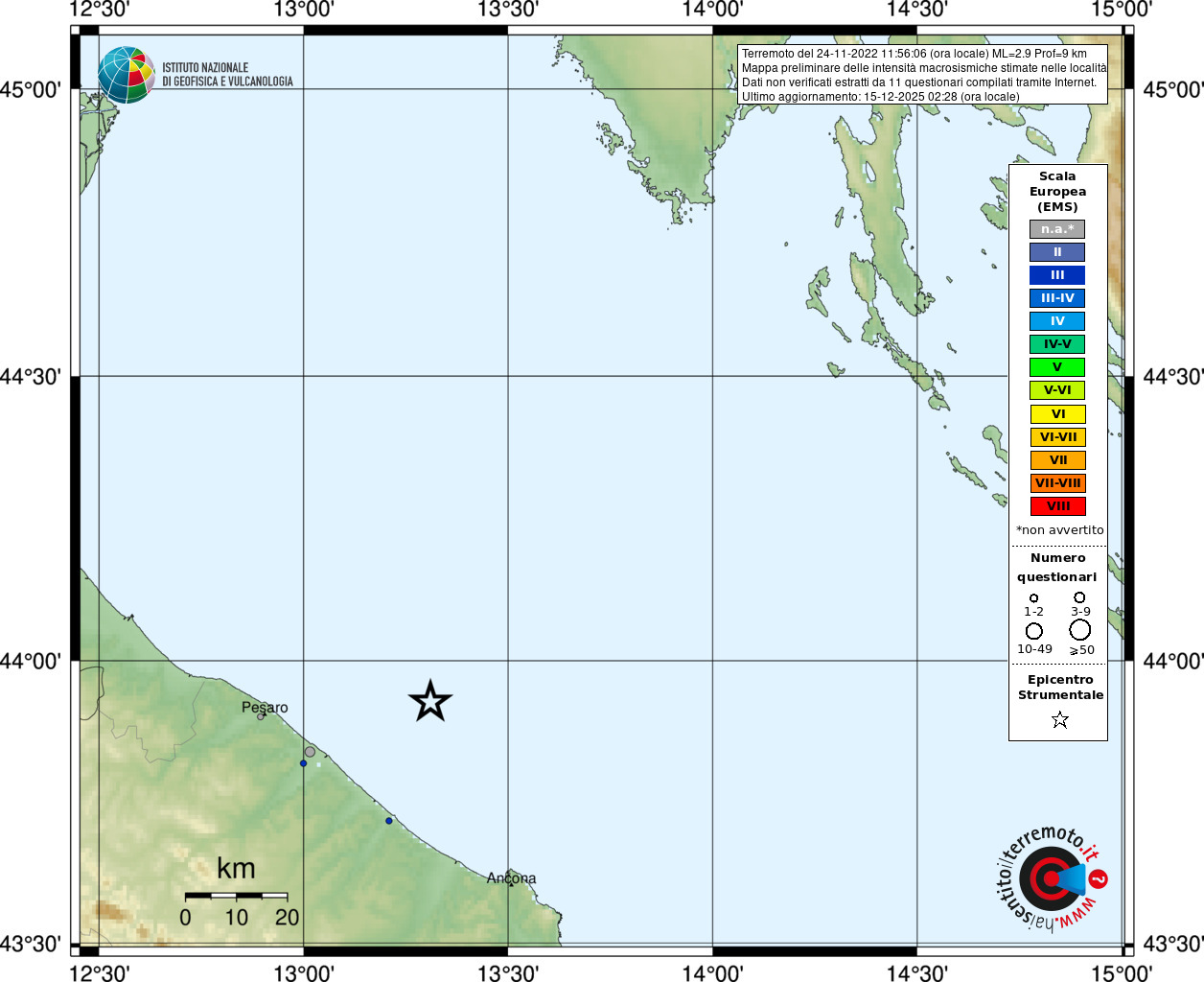
Task: Click the intensity III legend swatch
Action: pos(1057,275)
